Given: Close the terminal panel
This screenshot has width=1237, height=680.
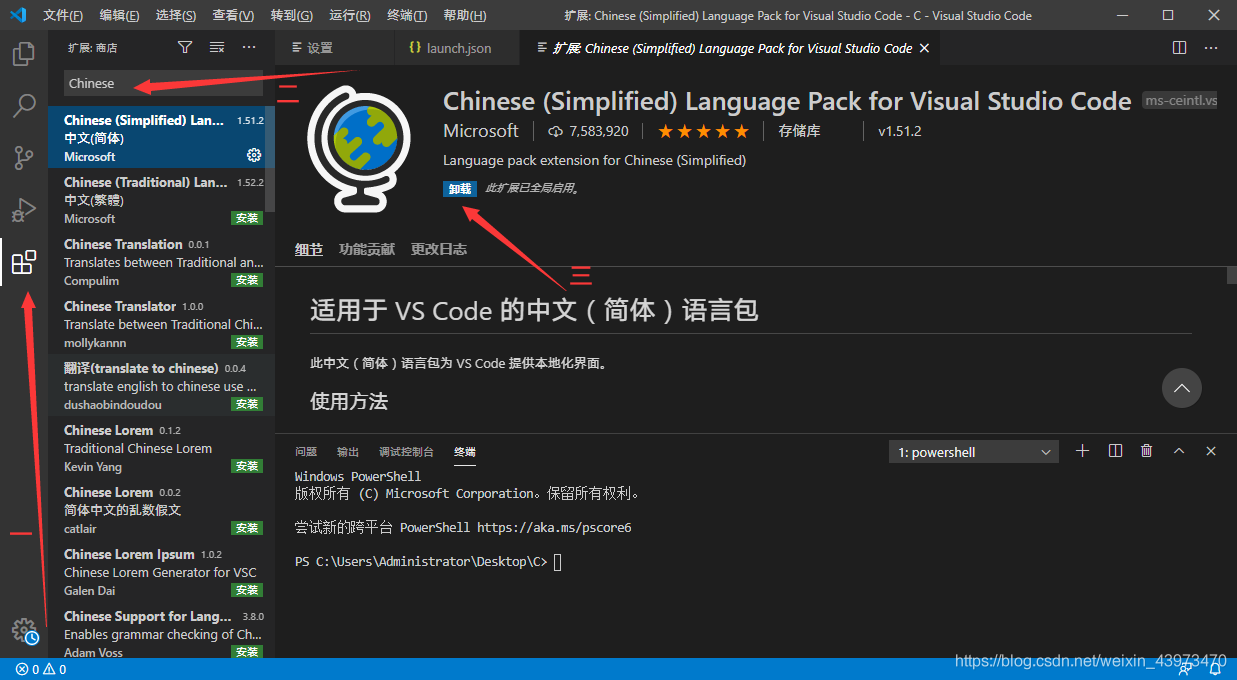Looking at the screenshot, I should click(1211, 451).
